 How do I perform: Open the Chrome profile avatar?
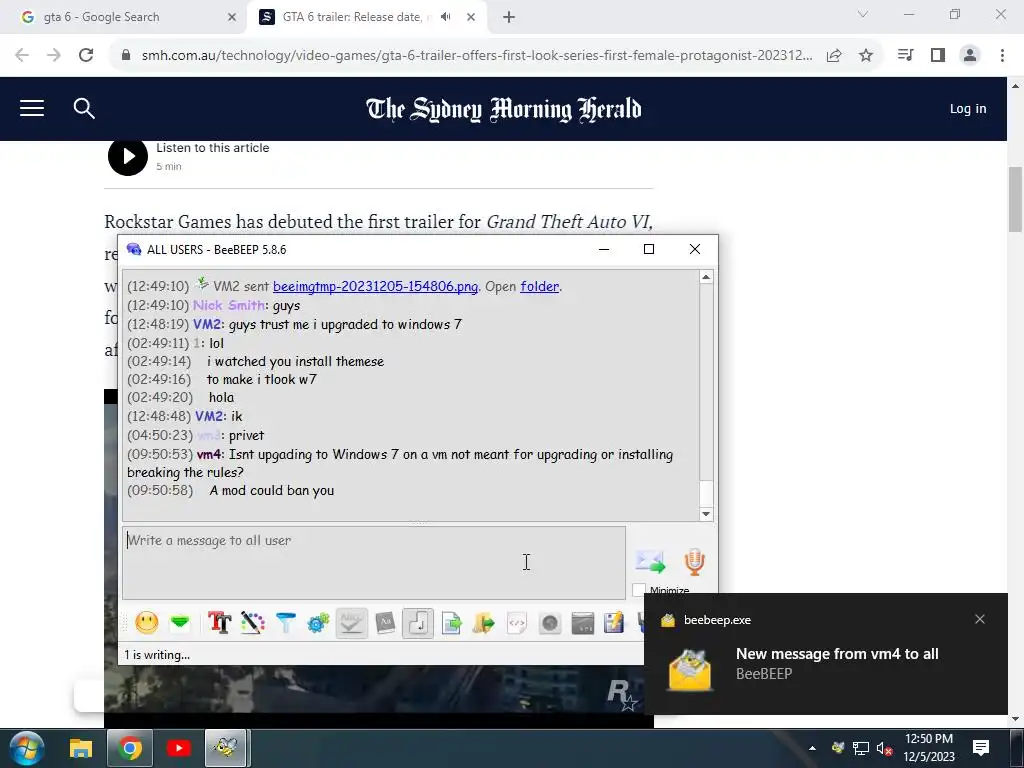pyautogui.click(x=970, y=56)
